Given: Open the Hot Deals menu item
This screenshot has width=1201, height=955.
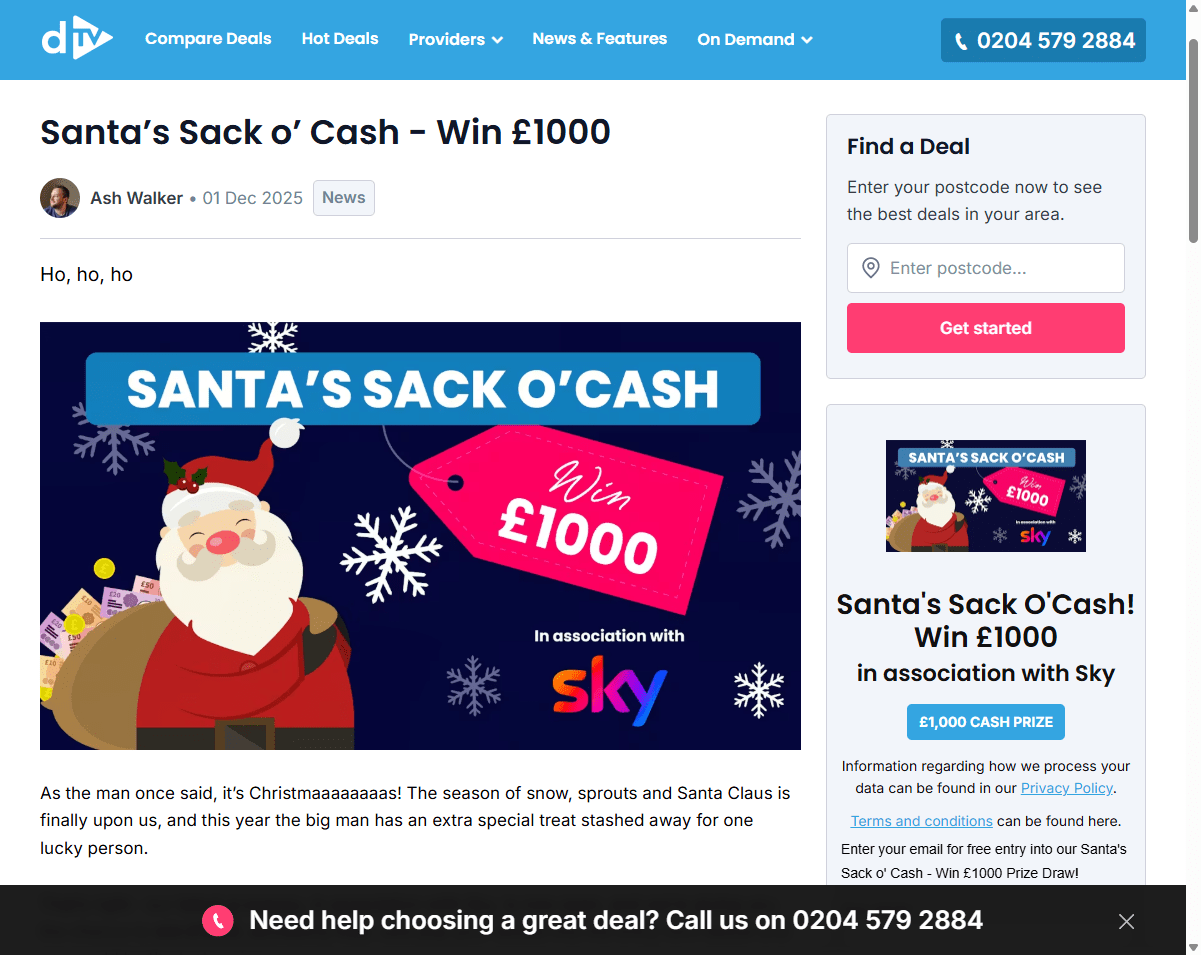Looking at the screenshot, I should pos(340,39).
